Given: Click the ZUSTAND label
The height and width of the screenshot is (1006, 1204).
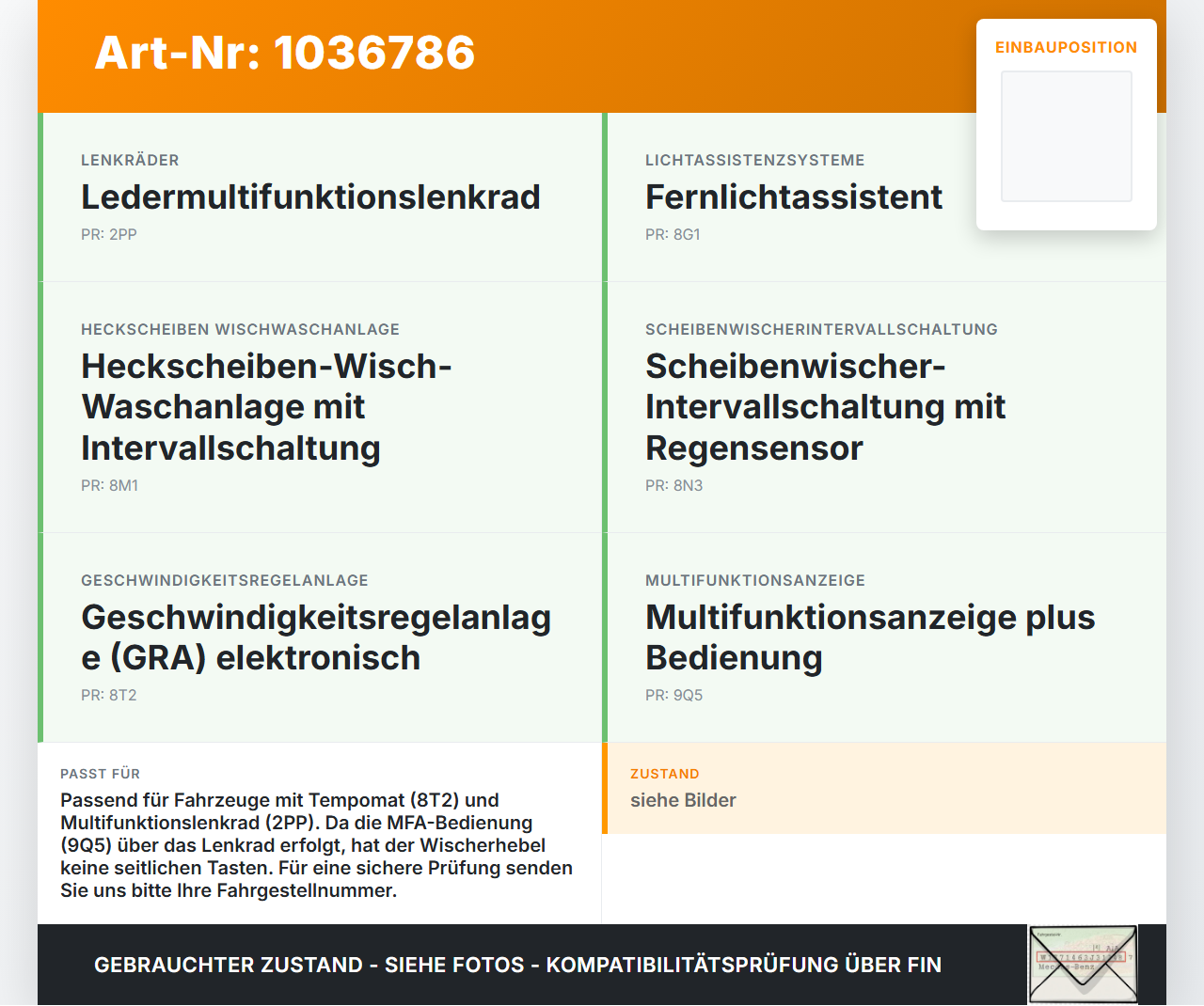Looking at the screenshot, I should tap(664, 774).
